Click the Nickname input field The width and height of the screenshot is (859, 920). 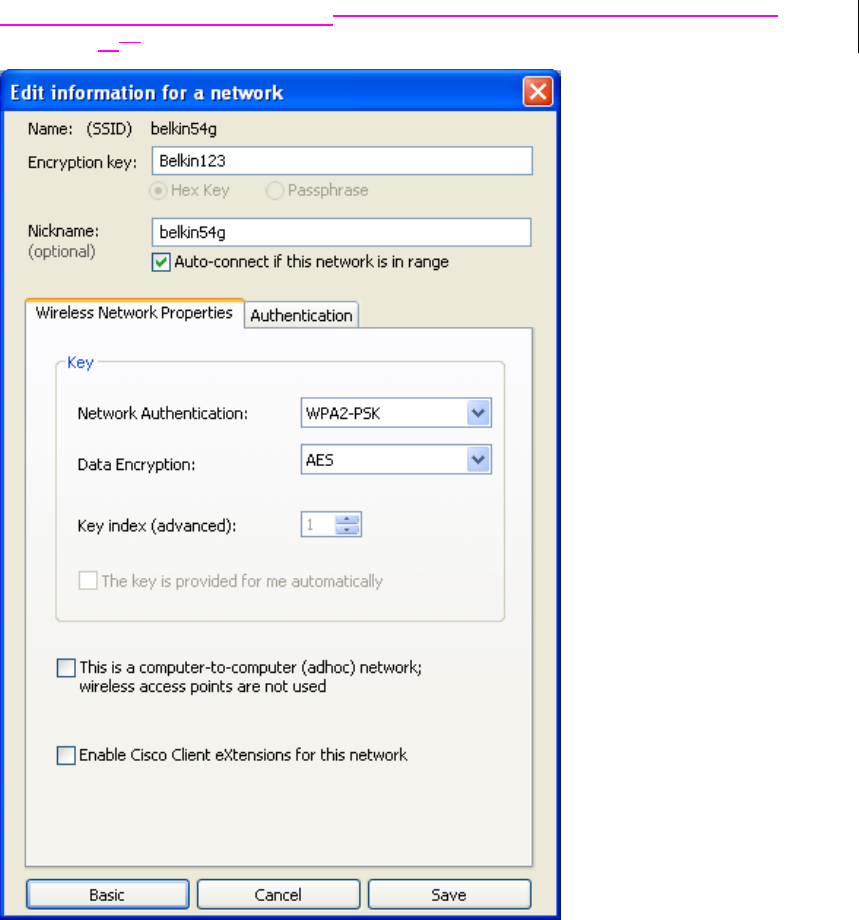pyautogui.click(x=341, y=232)
